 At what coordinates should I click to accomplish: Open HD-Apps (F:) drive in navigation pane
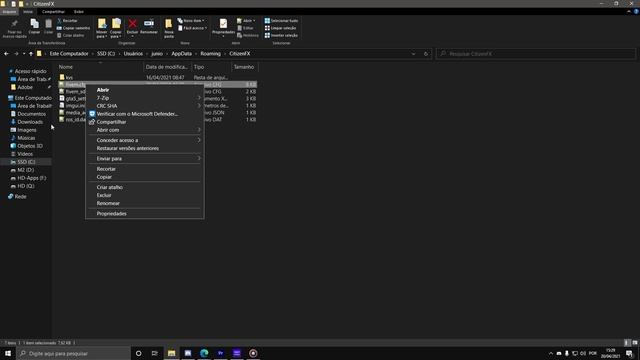(31, 178)
